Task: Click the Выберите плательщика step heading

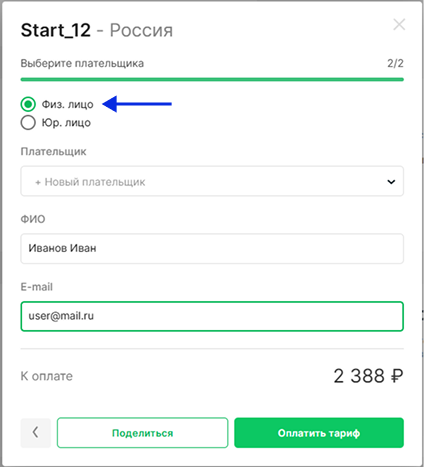Action: pyautogui.click(x=82, y=63)
